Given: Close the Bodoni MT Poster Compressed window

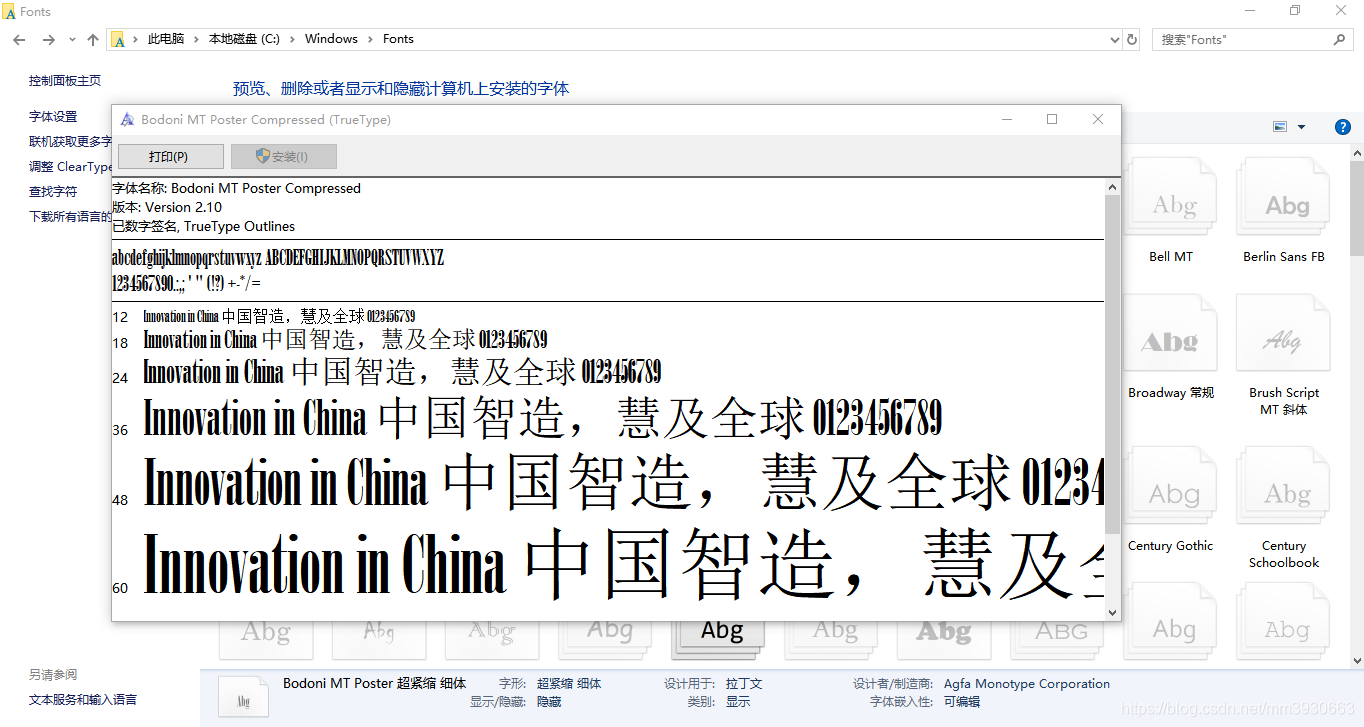Looking at the screenshot, I should (1098, 119).
